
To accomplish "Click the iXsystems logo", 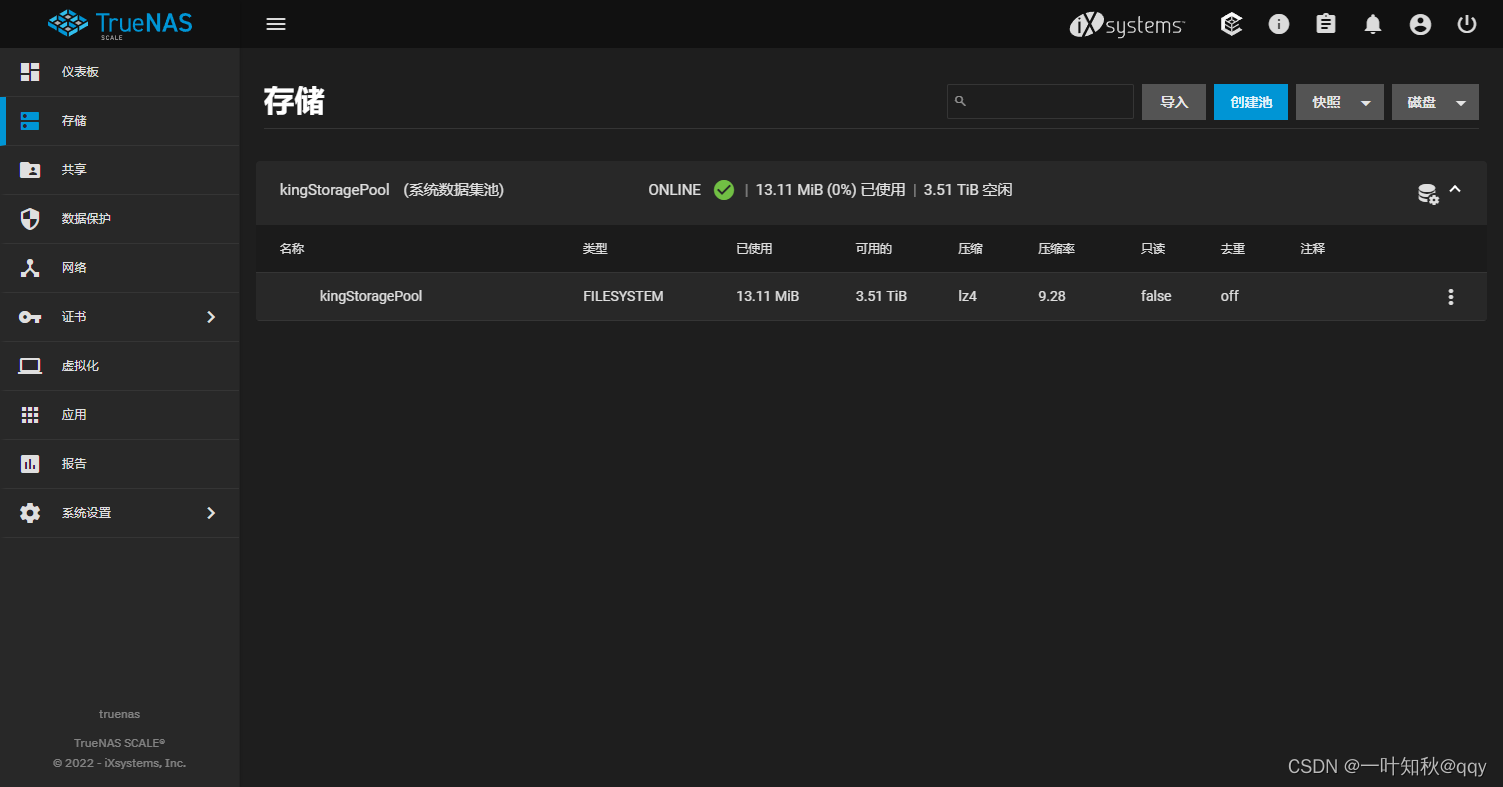I will tap(1127, 25).
